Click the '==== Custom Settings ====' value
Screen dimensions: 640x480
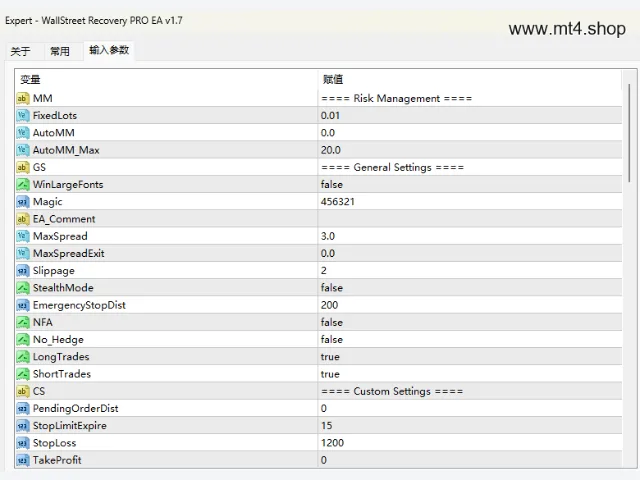[392, 391]
